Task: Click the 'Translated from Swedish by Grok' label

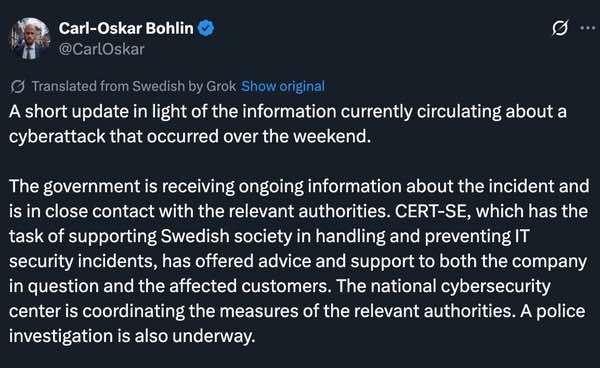Action: [134, 86]
